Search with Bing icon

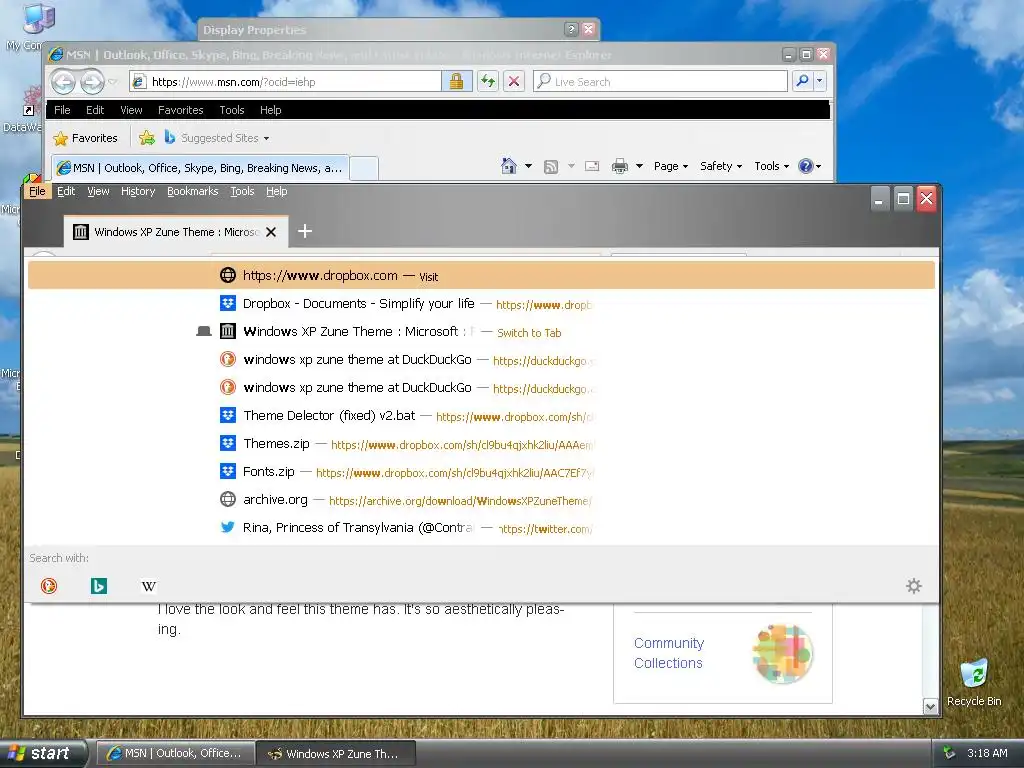tap(99, 586)
